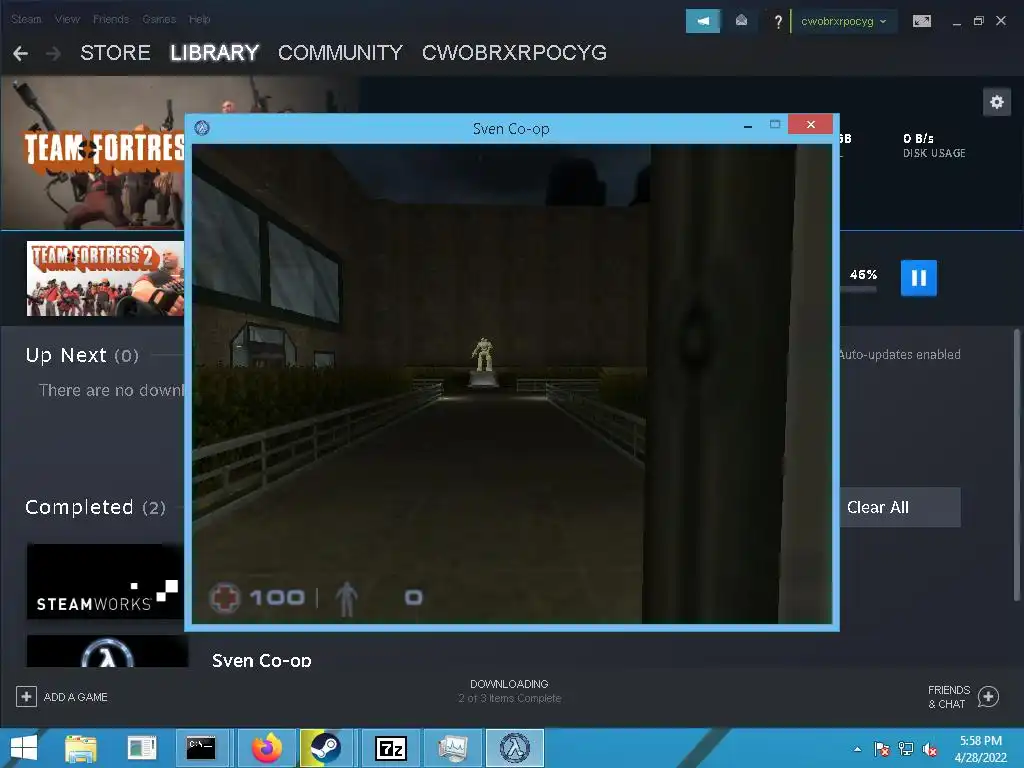The image size is (1024, 768).
Task: Click the Auto-updates enabled text
Action: coord(900,355)
